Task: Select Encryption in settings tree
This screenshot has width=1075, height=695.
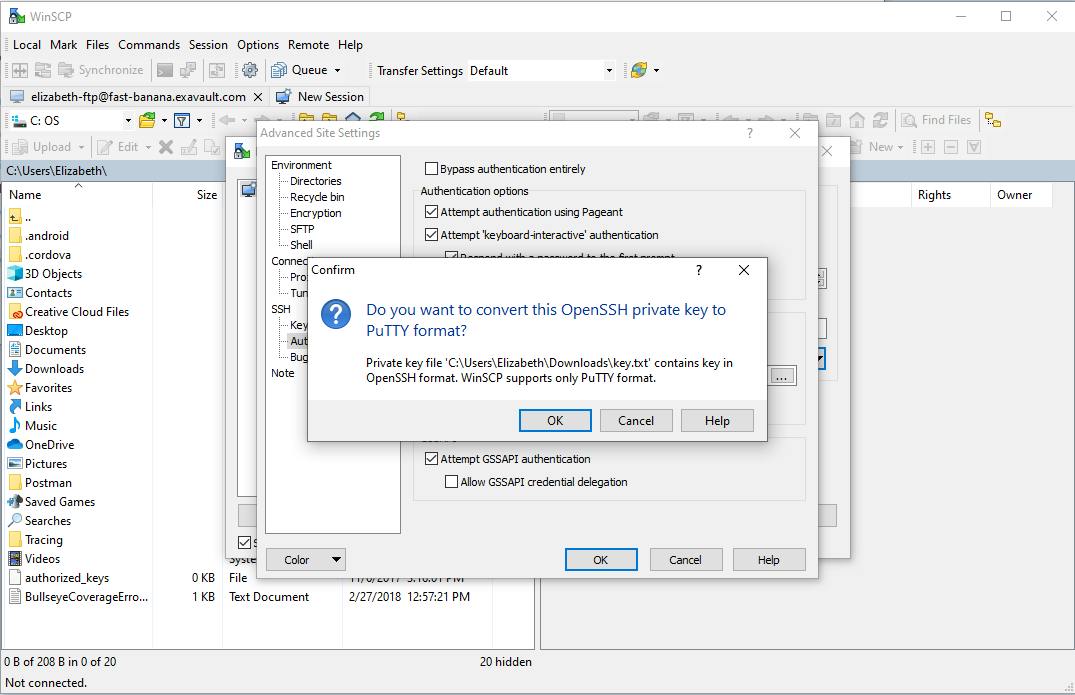Action: [x=315, y=212]
